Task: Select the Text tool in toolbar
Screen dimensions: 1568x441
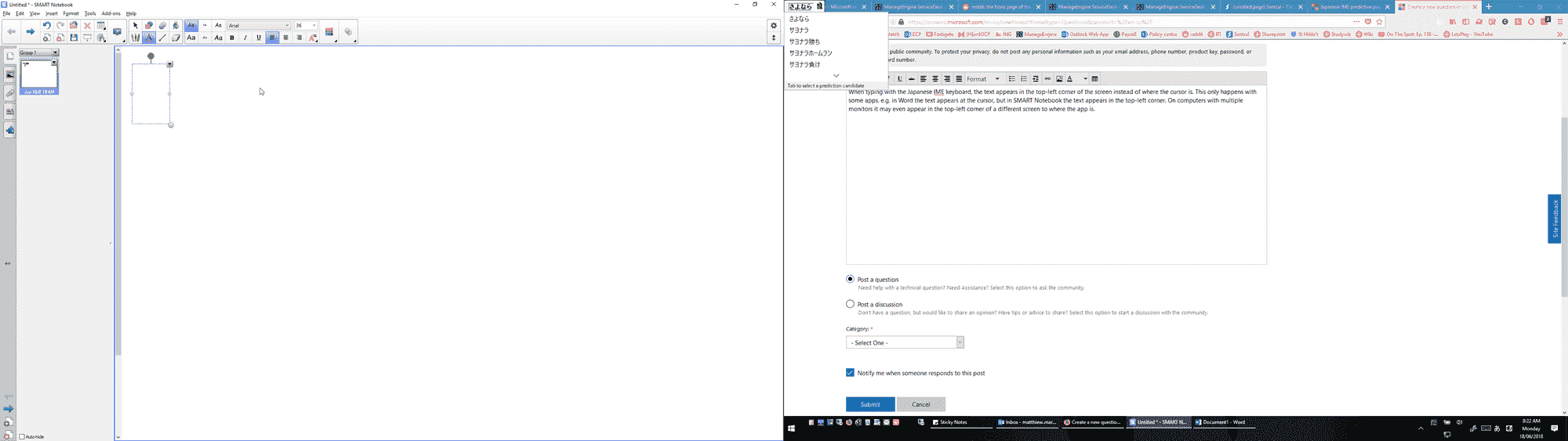Action: [x=149, y=38]
